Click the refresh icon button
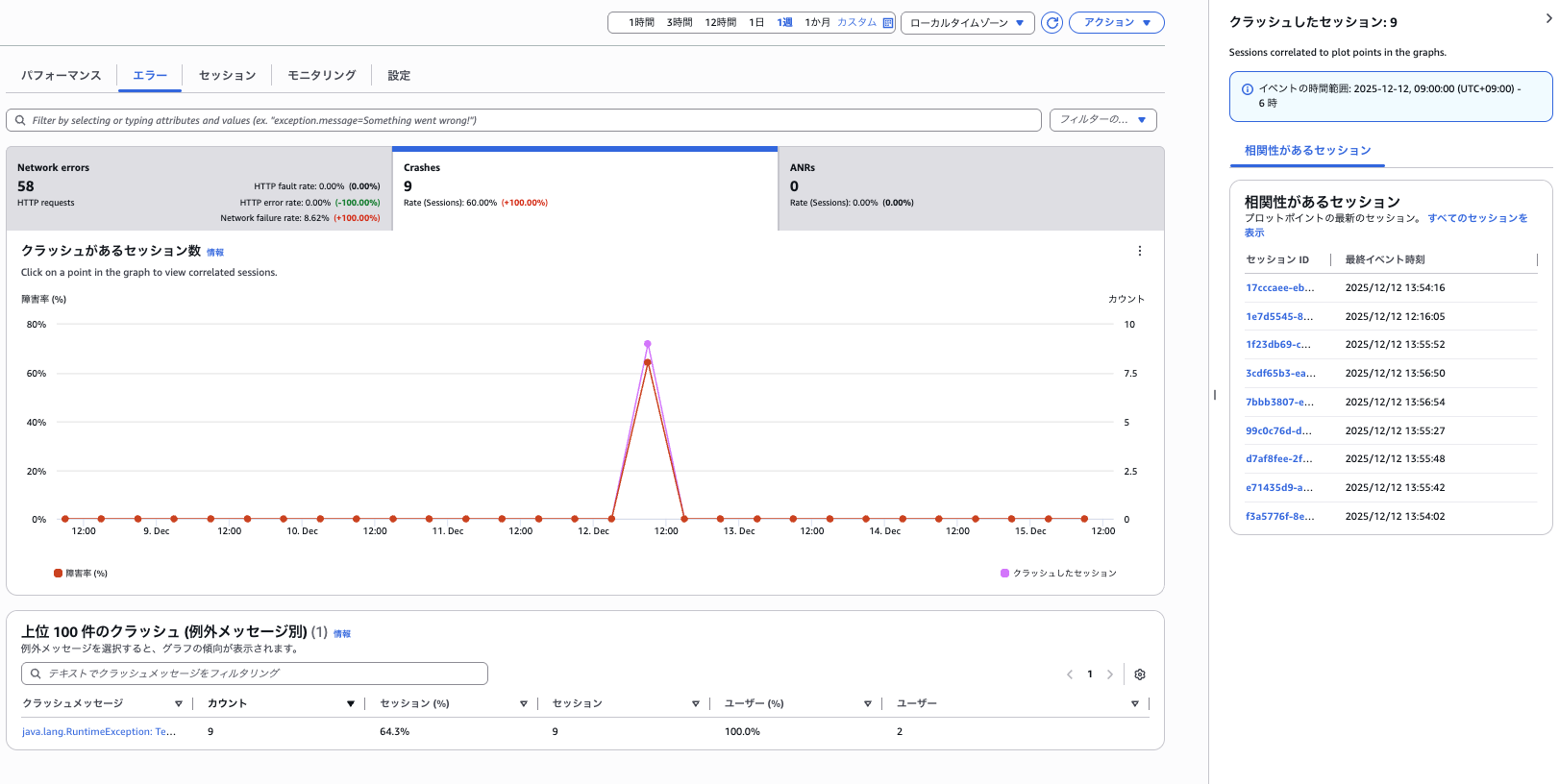This screenshot has height=784, width=1559. tap(1052, 23)
